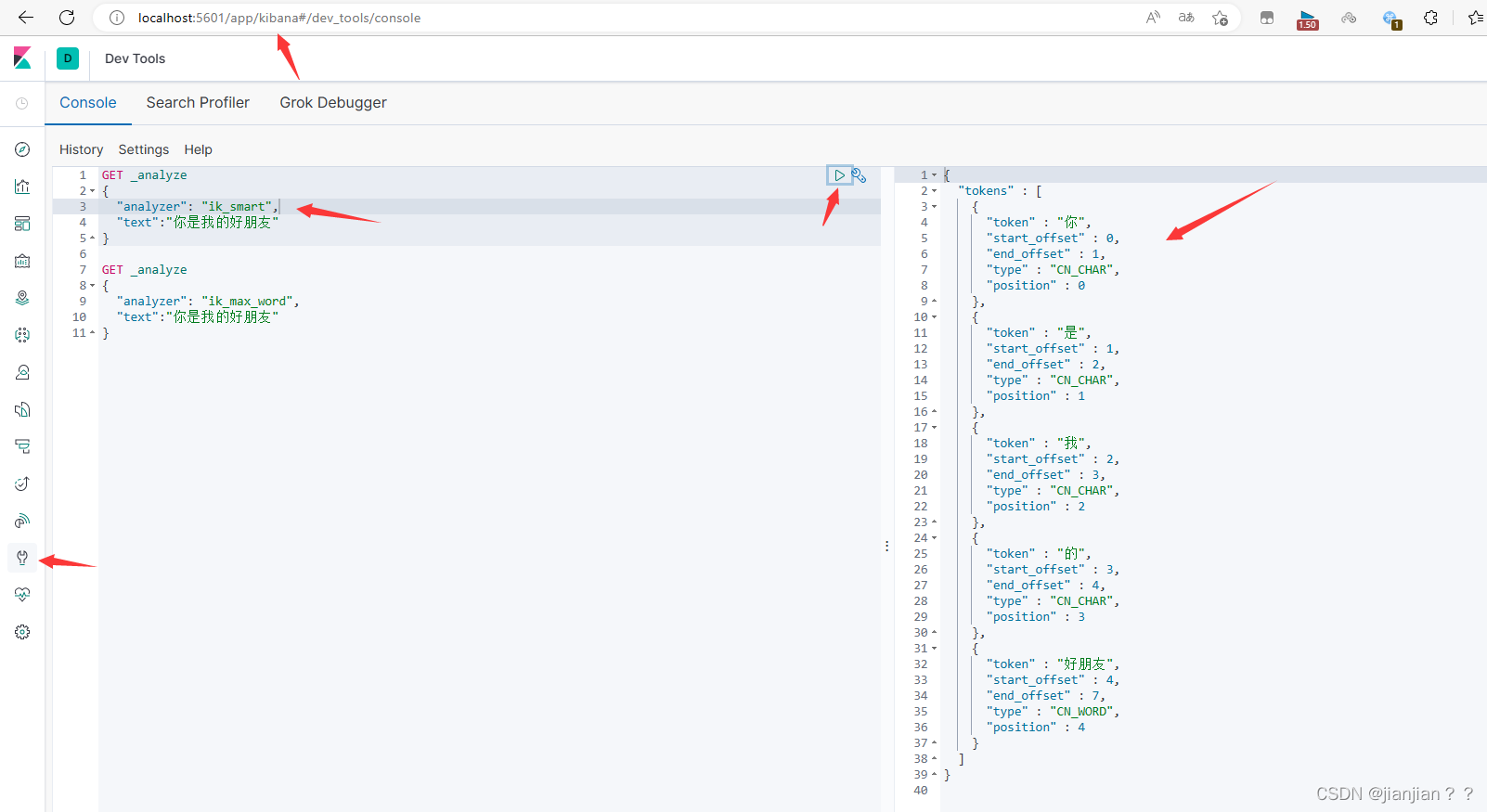Click text line 10 with '你是我的好朋友'
1487x812 pixels.
[x=198, y=317]
